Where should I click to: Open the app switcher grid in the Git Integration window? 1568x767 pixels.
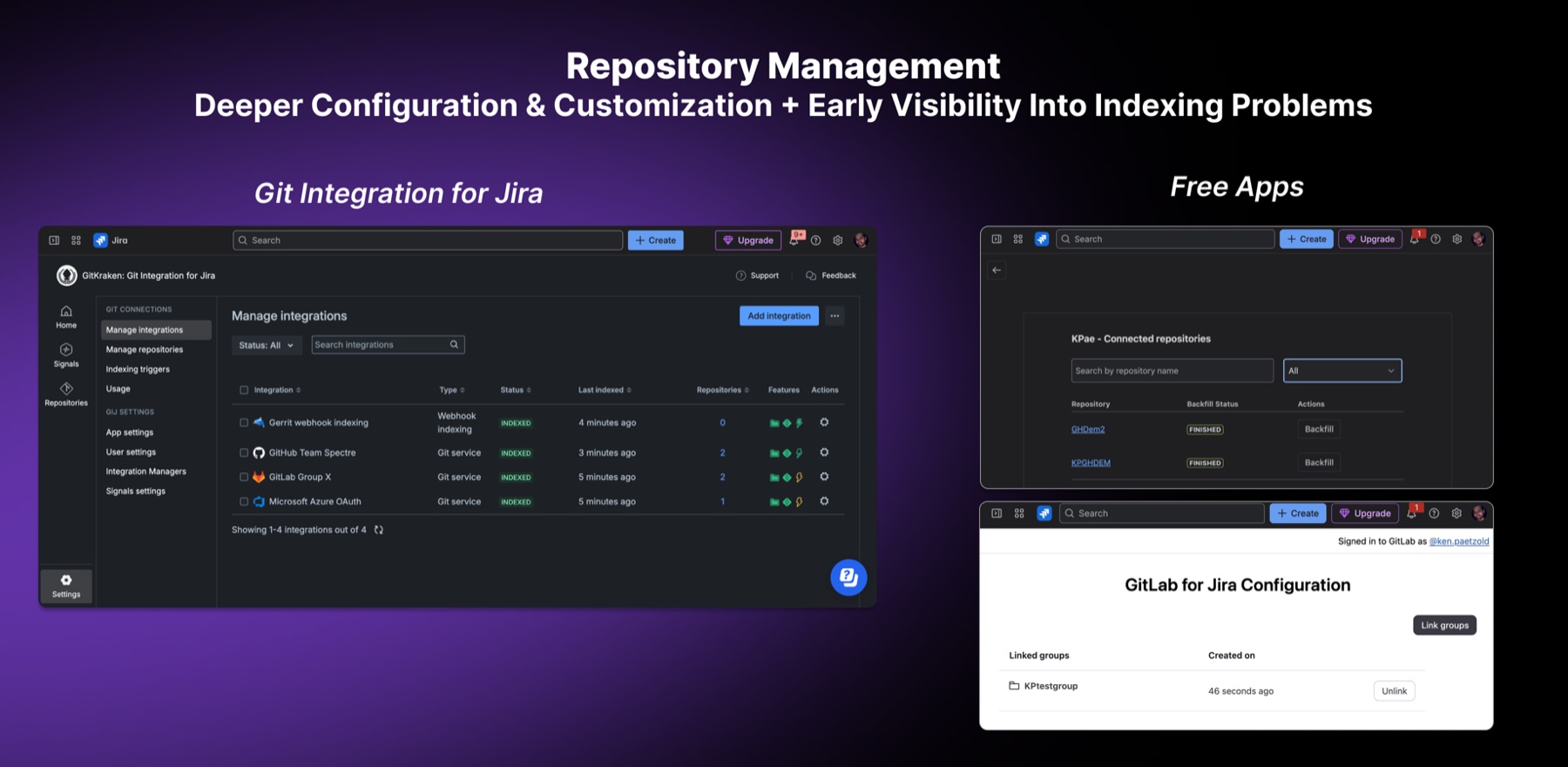click(76, 241)
